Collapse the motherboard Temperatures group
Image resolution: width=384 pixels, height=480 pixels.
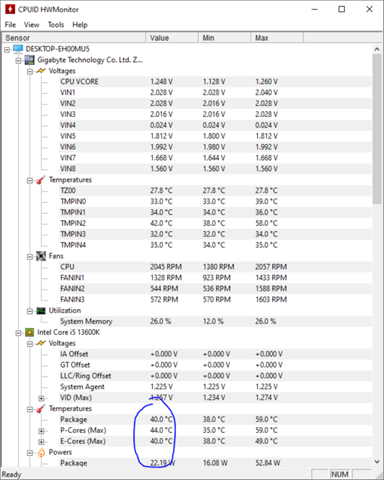tap(30, 181)
